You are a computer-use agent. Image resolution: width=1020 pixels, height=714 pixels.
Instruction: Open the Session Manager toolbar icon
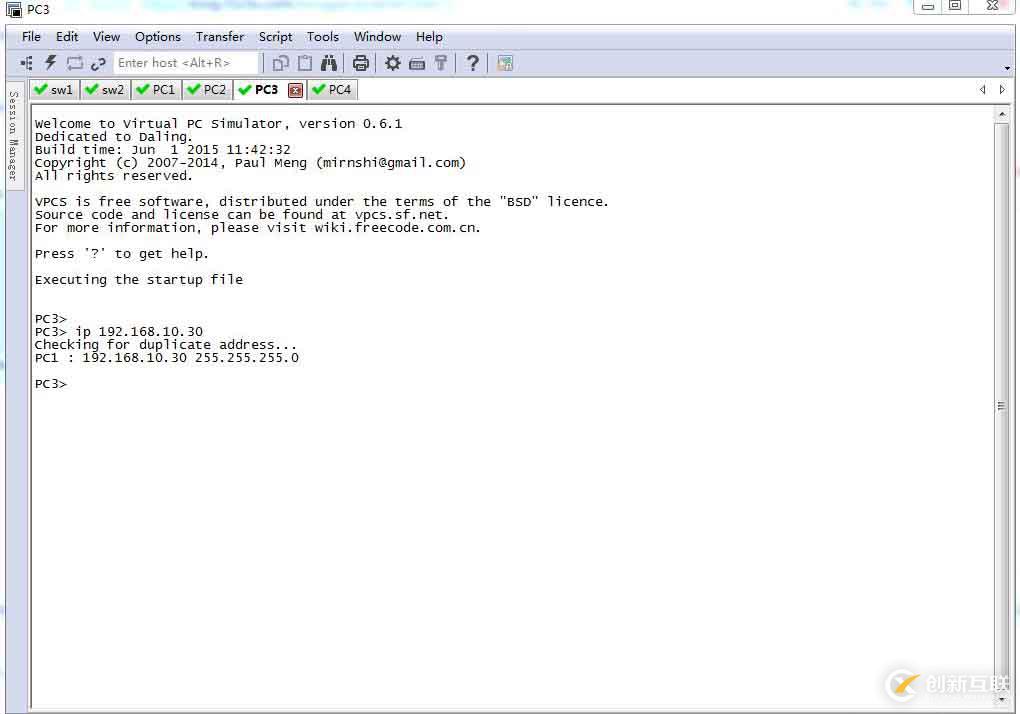coord(27,63)
